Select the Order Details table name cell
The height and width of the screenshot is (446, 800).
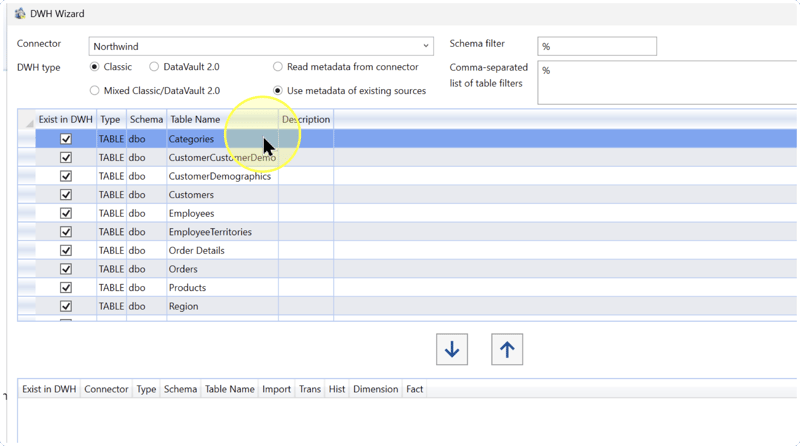(222, 251)
